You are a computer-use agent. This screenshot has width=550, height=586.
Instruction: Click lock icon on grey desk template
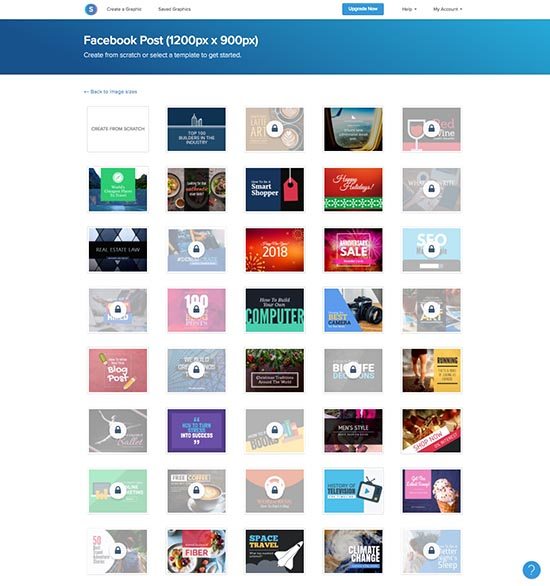pyautogui.click(x=431, y=189)
